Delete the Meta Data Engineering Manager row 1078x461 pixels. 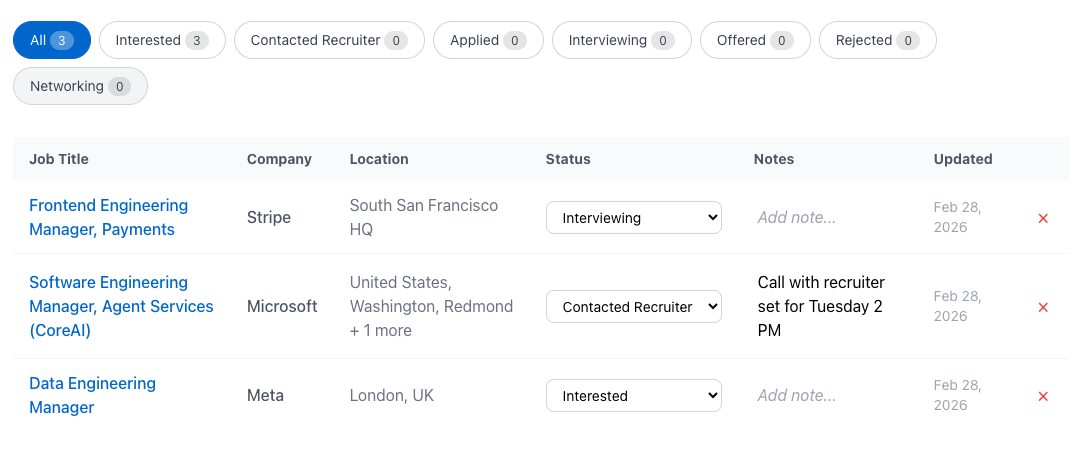[x=1043, y=396]
